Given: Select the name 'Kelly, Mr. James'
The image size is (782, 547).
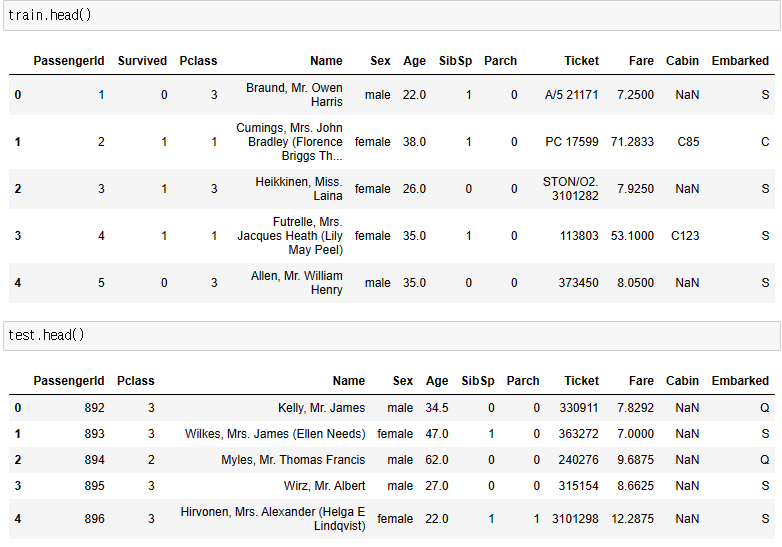Looking at the screenshot, I should tap(322, 408).
